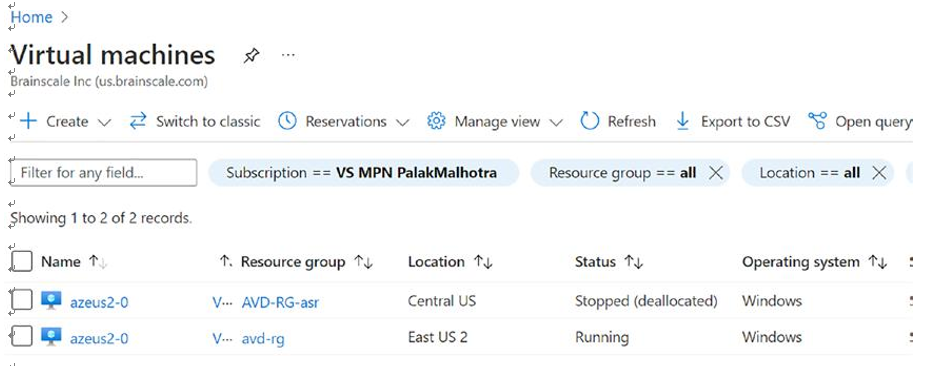The width and height of the screenshot is (930, 366).
Task: Click the plus Create icon
Action: coord(28,122)
